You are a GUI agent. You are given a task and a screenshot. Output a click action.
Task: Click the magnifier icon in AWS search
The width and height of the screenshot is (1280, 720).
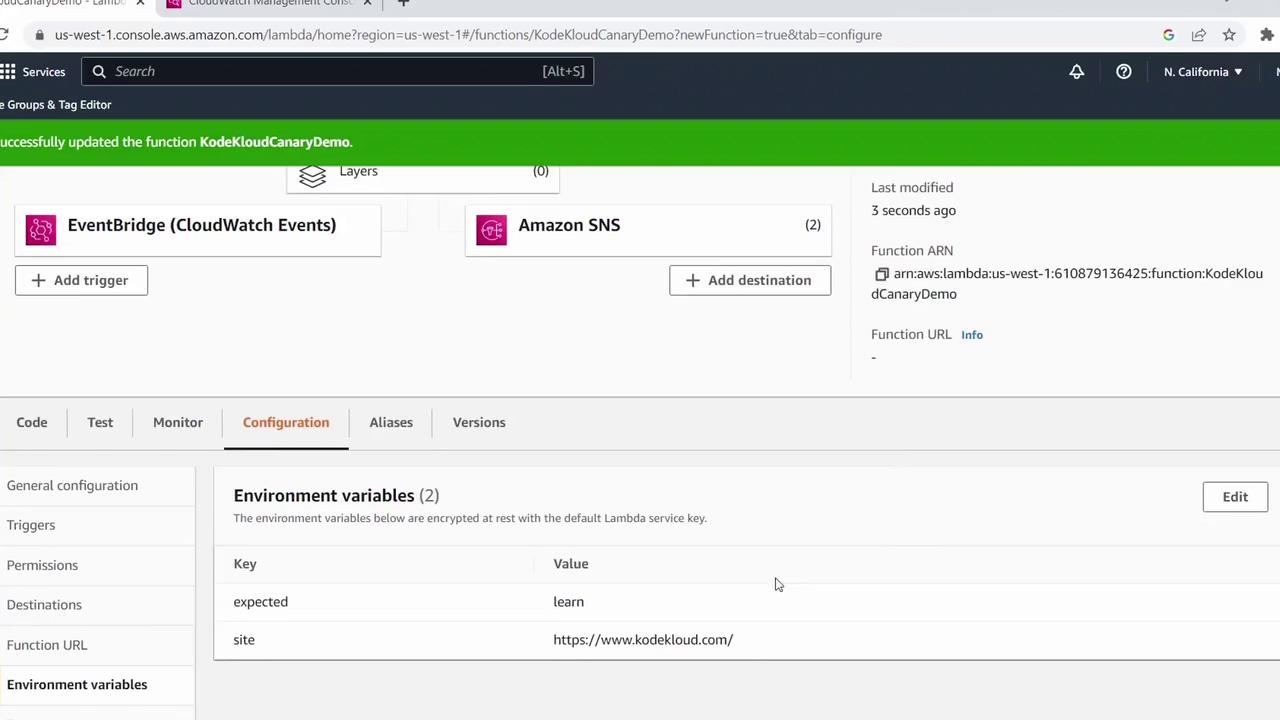point(99,72)
